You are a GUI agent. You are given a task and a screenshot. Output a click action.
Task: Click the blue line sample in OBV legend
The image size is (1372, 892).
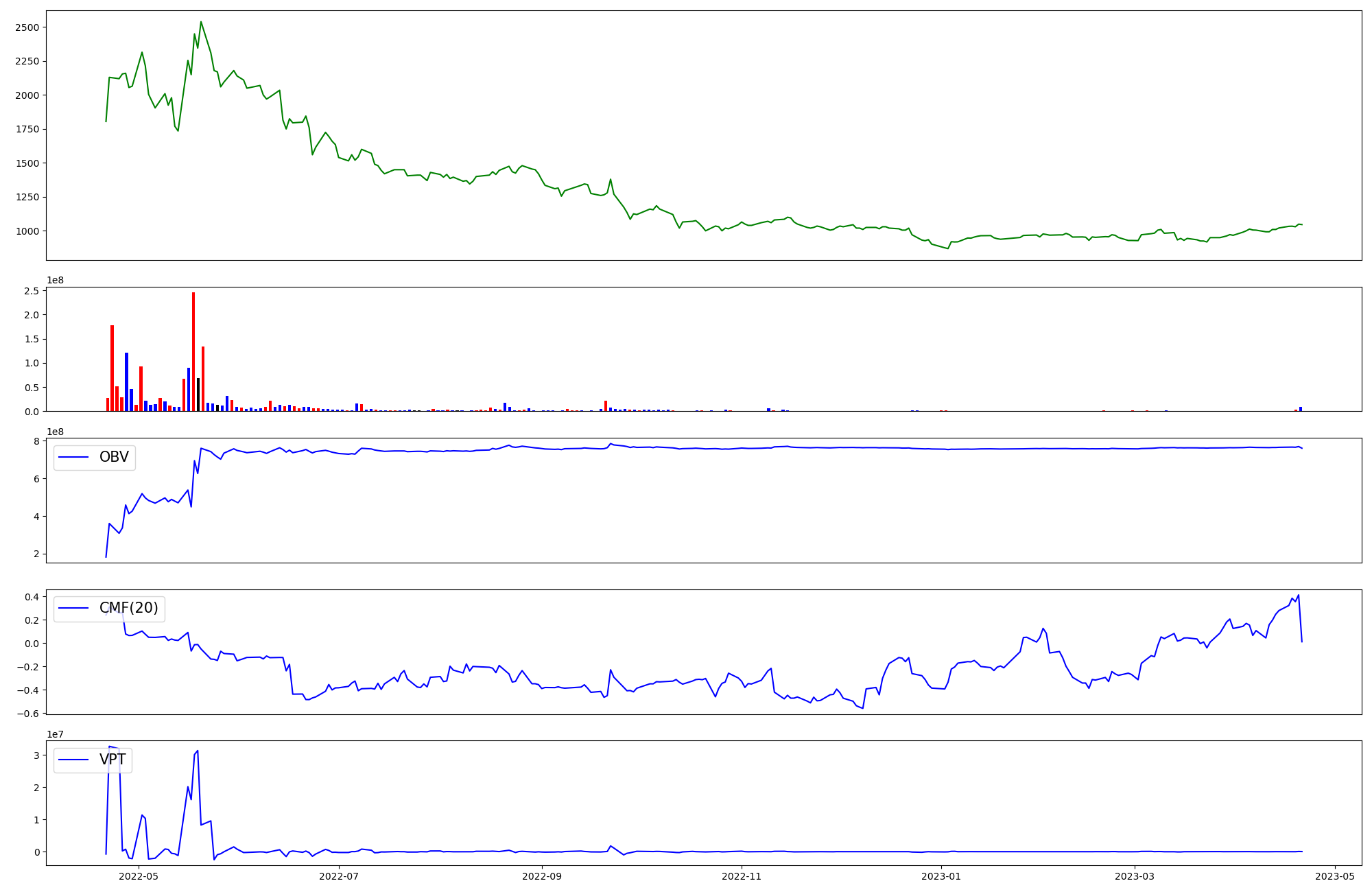click(x=74, y=458)
